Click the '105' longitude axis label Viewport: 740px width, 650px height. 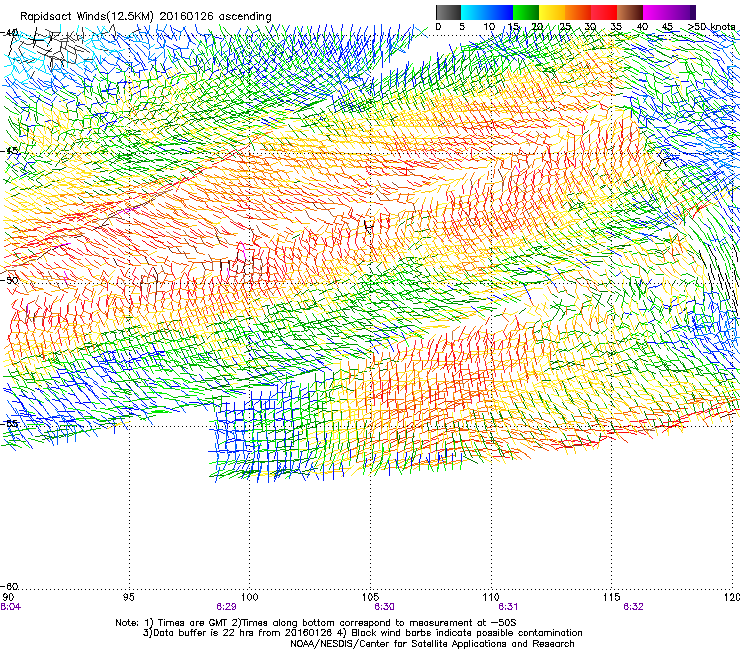click(370, 597)
